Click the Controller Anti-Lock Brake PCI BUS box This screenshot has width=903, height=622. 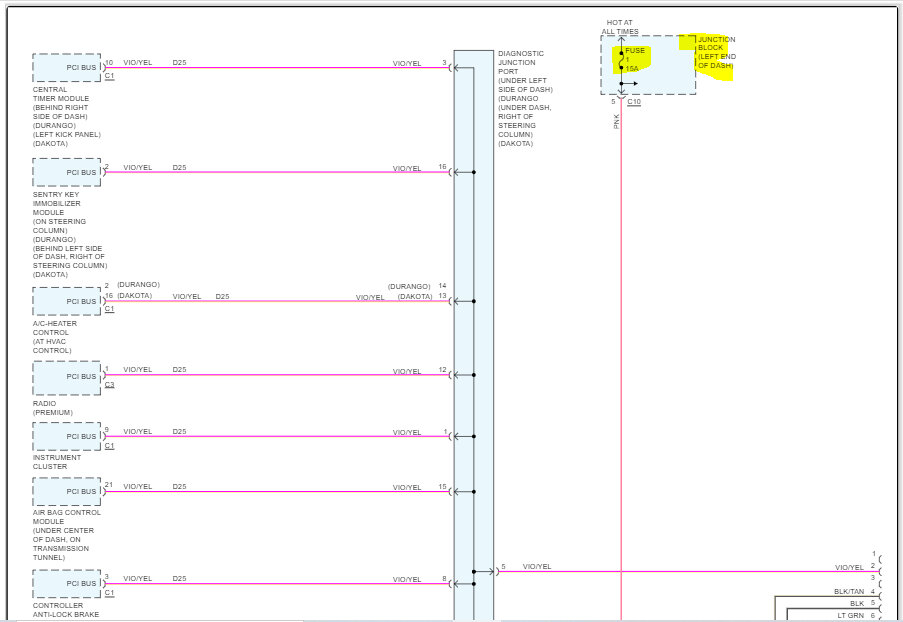(67, 583)
